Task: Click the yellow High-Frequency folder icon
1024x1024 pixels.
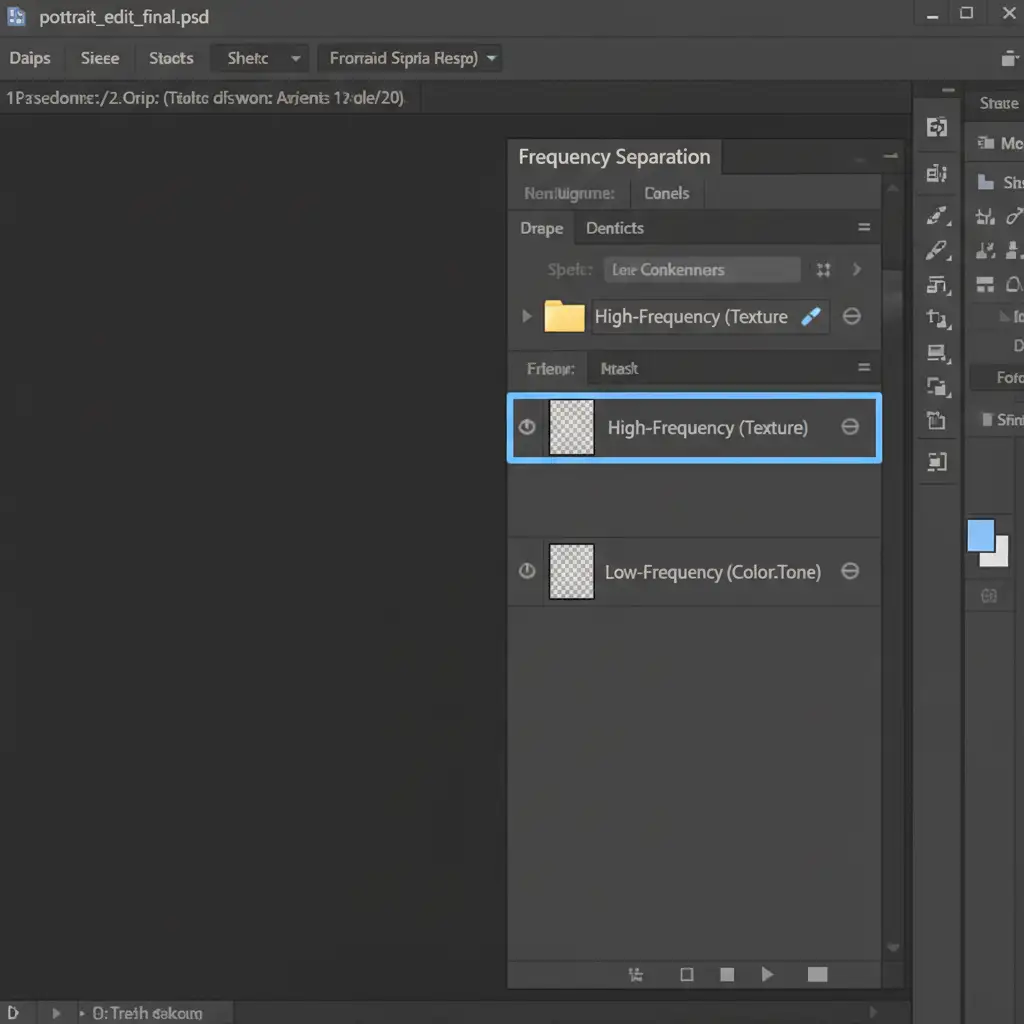Action: (564, 317)
